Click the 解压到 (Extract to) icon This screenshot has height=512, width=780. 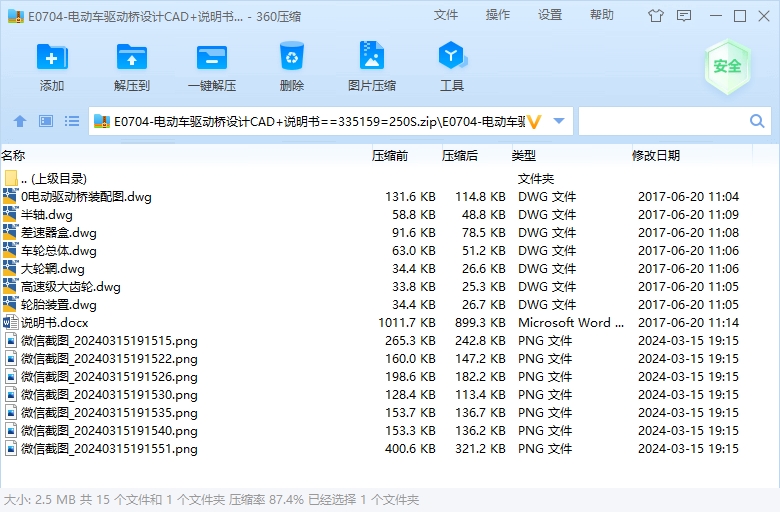(132, 57)
